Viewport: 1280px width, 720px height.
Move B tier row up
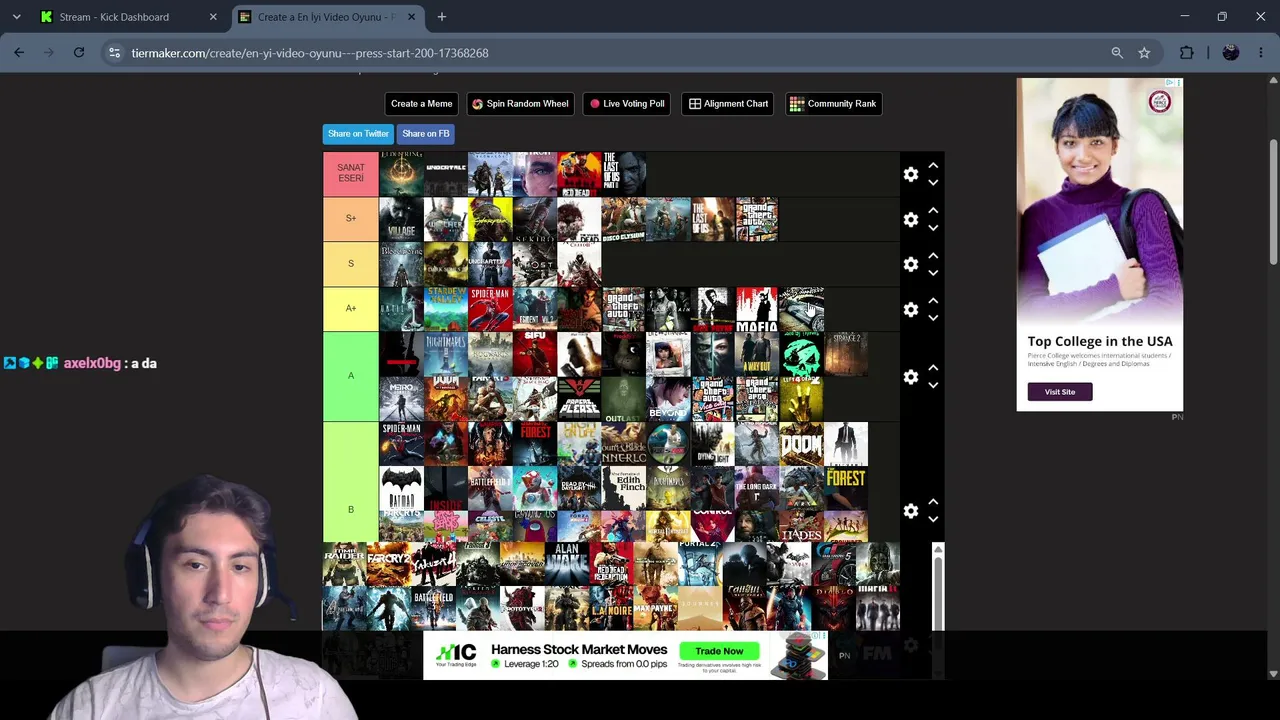tap(933, 502)
